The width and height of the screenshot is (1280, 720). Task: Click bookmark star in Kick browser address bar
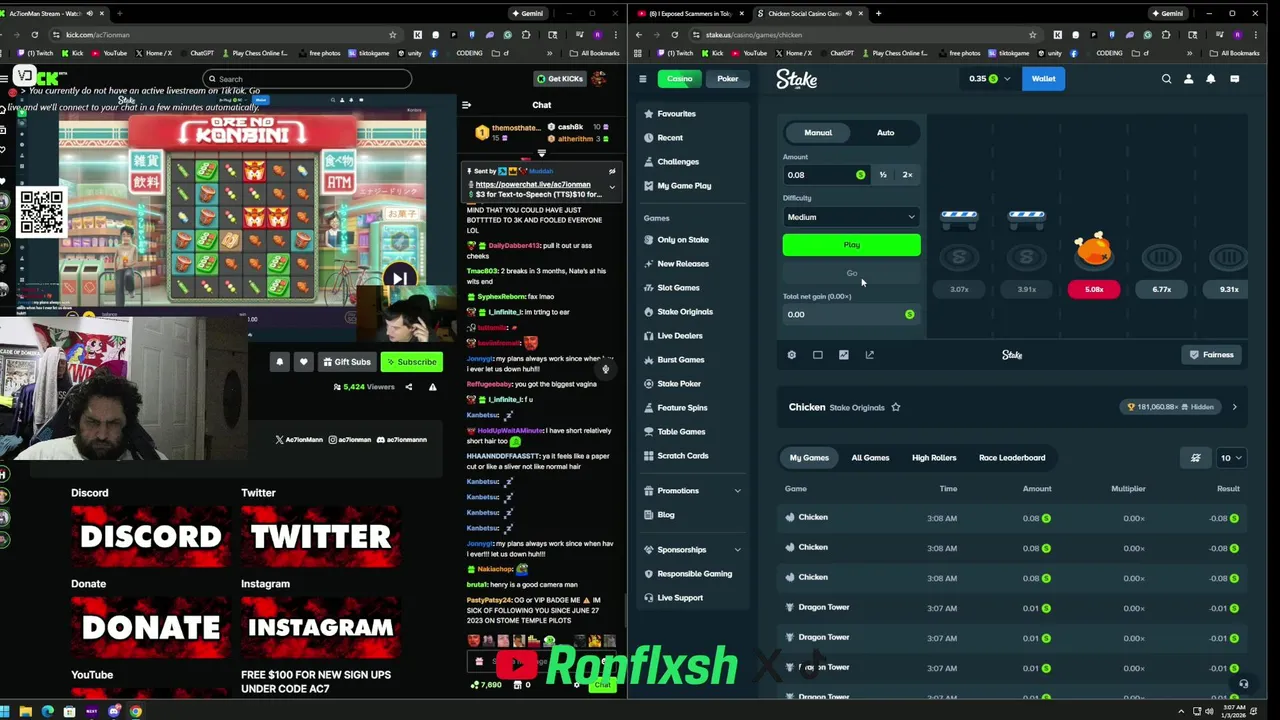(393, 35)
